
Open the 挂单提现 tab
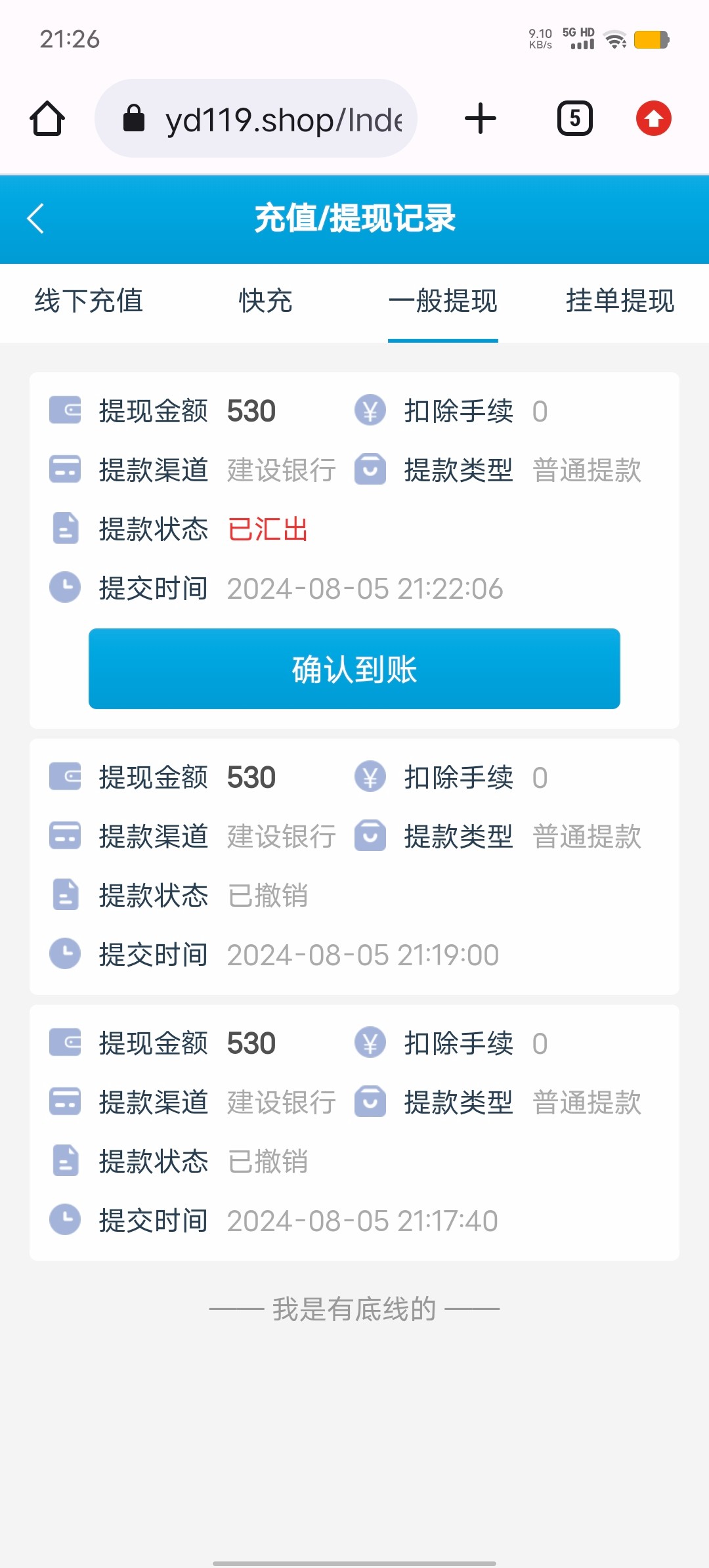620,301
